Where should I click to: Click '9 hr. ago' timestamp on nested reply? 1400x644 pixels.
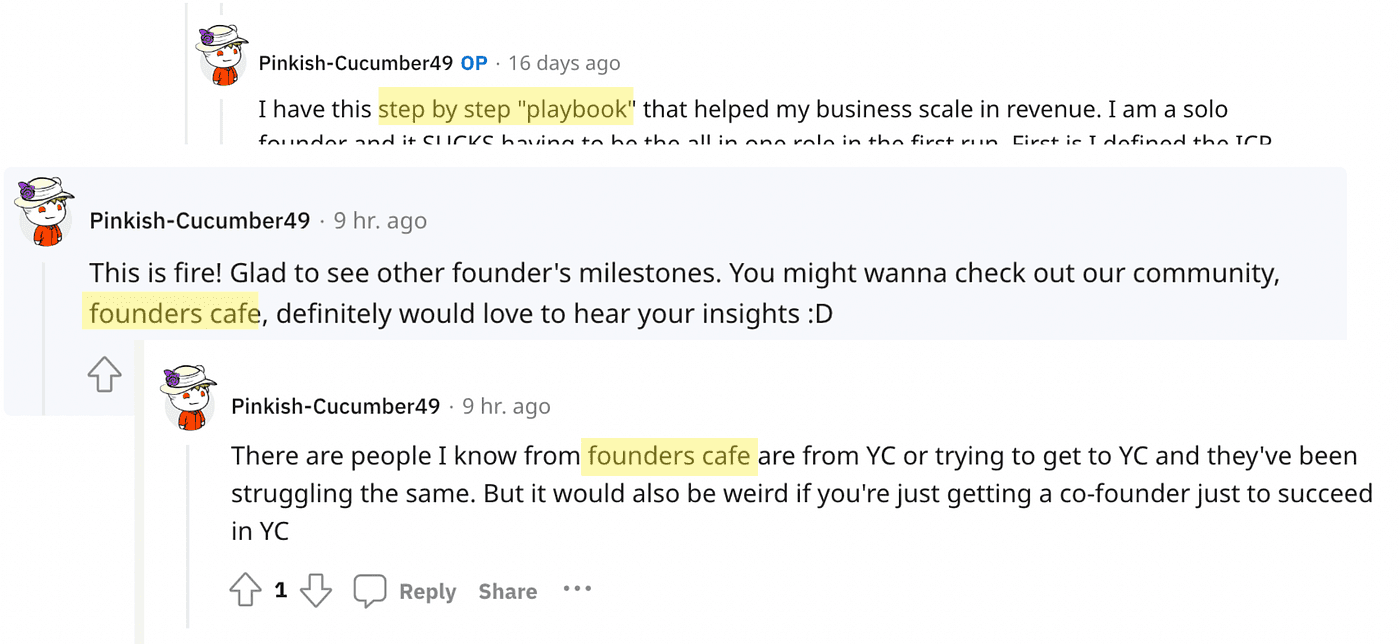pyautogui.click(x=506, y=407)
